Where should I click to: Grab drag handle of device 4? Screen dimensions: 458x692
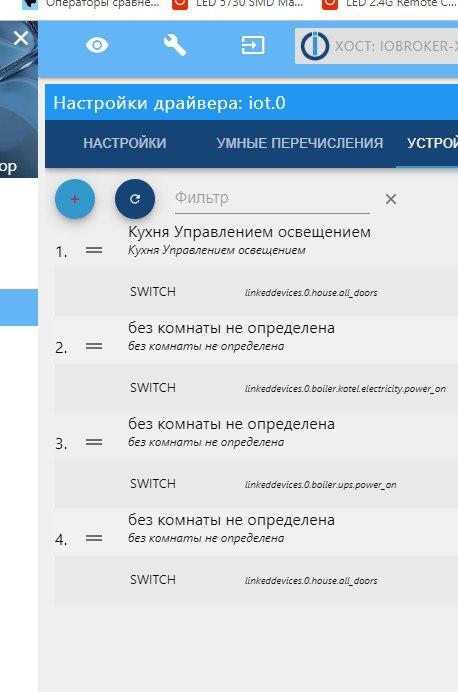(94, 538)
